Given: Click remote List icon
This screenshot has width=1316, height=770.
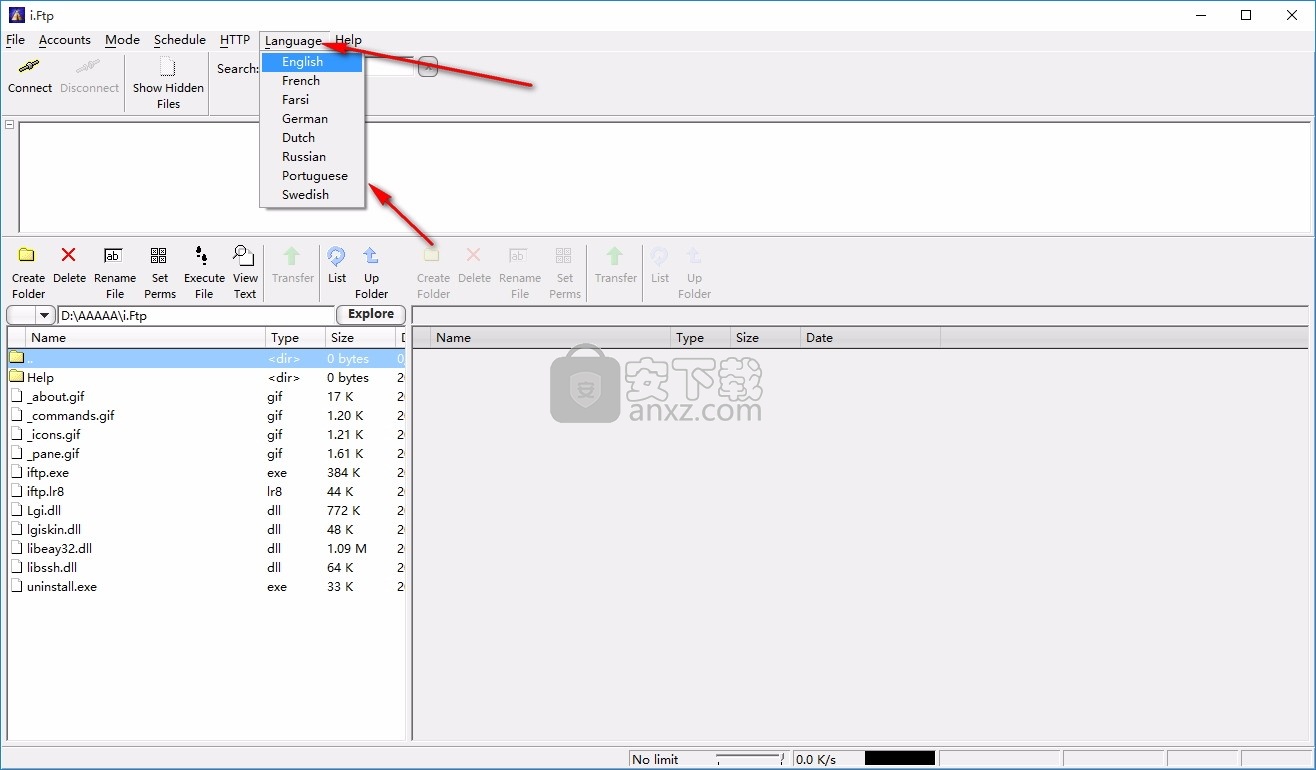Looking at the screenshot, I should [660, 256].
